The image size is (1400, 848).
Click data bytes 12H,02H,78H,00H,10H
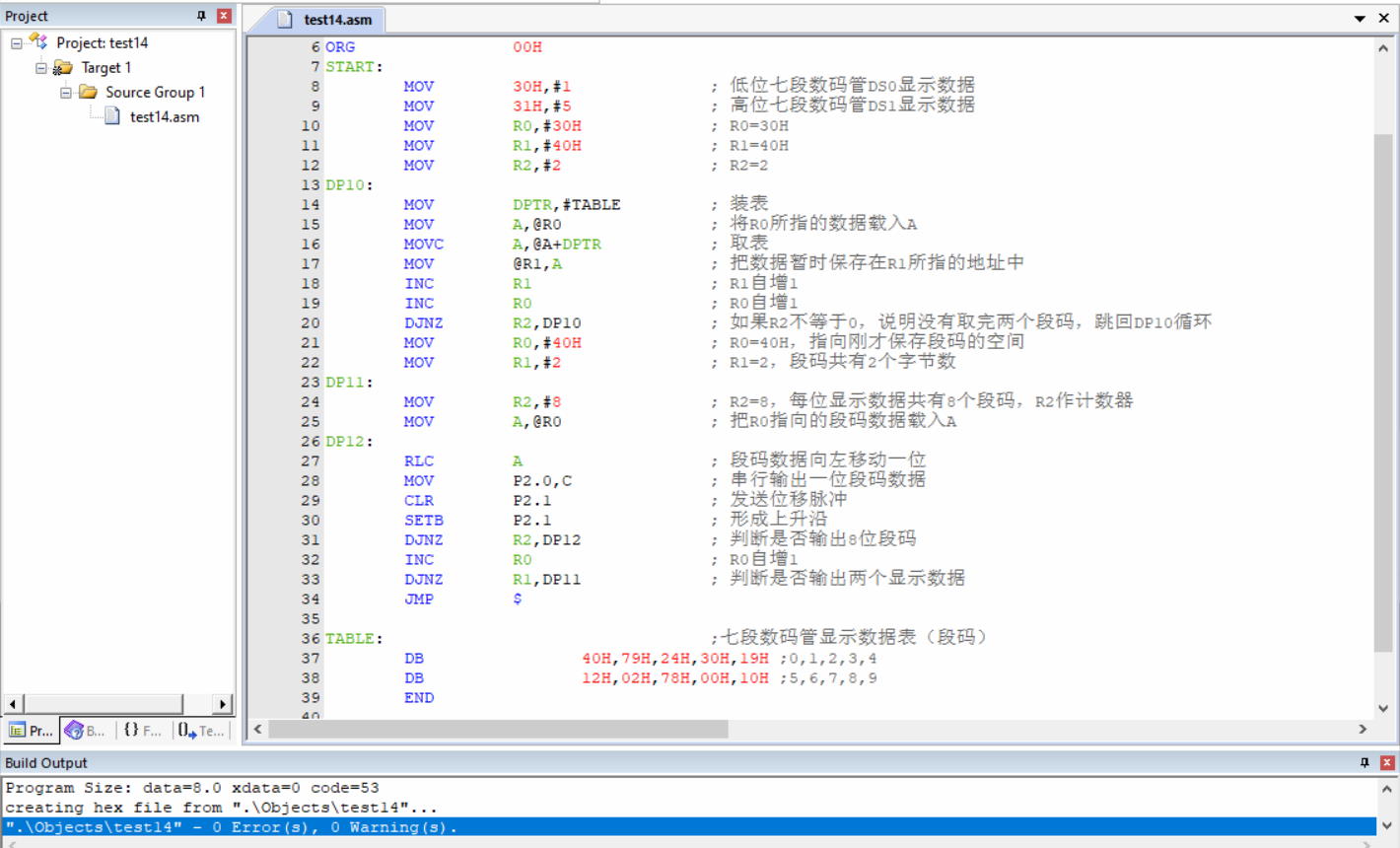pos(675,678)
